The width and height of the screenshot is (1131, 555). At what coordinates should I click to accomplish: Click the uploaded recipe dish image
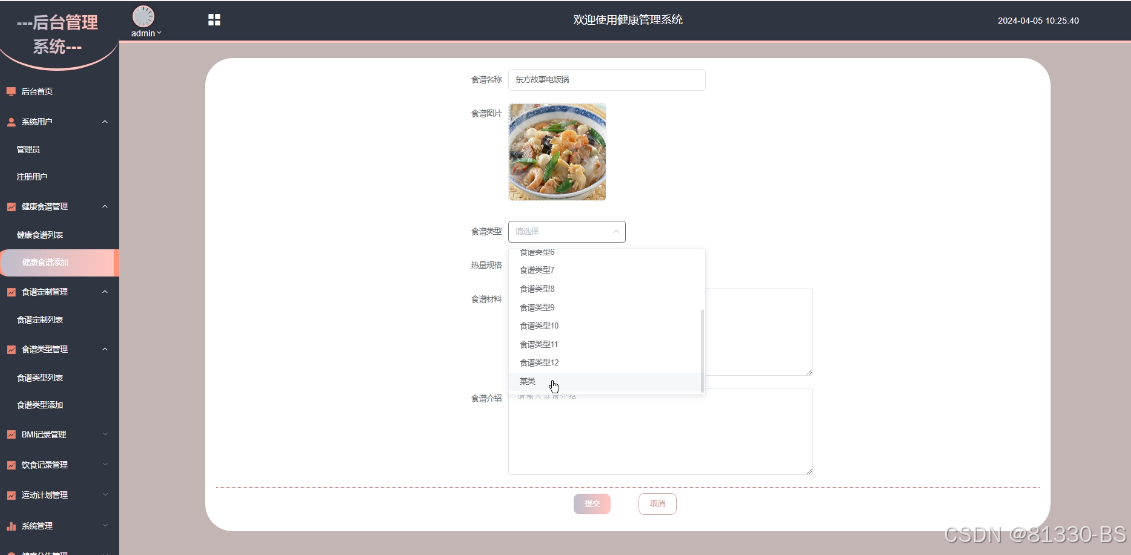[x=558, y=152]
